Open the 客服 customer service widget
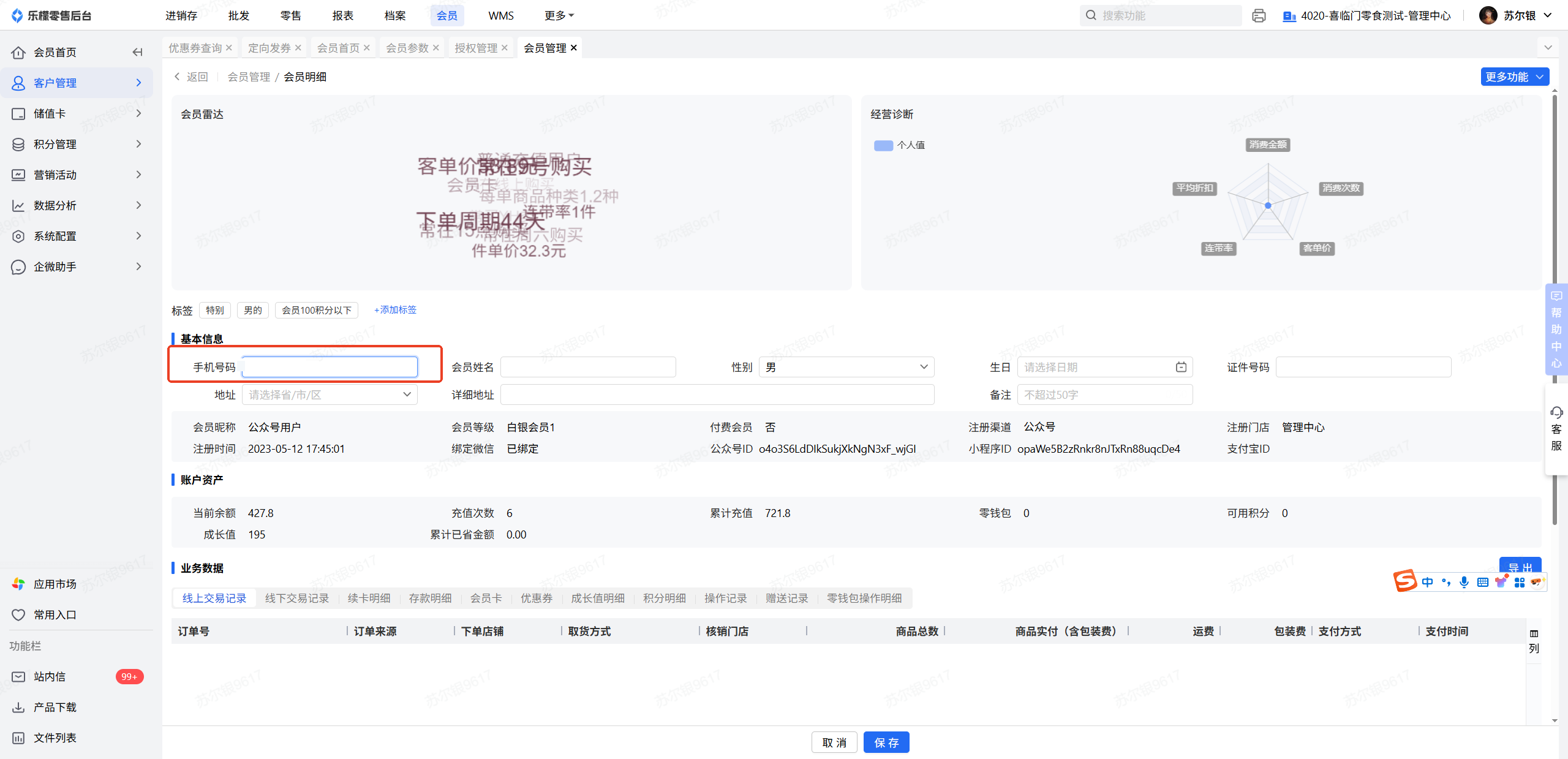Screen dimensions: 1568x759 click(1556, 429)
